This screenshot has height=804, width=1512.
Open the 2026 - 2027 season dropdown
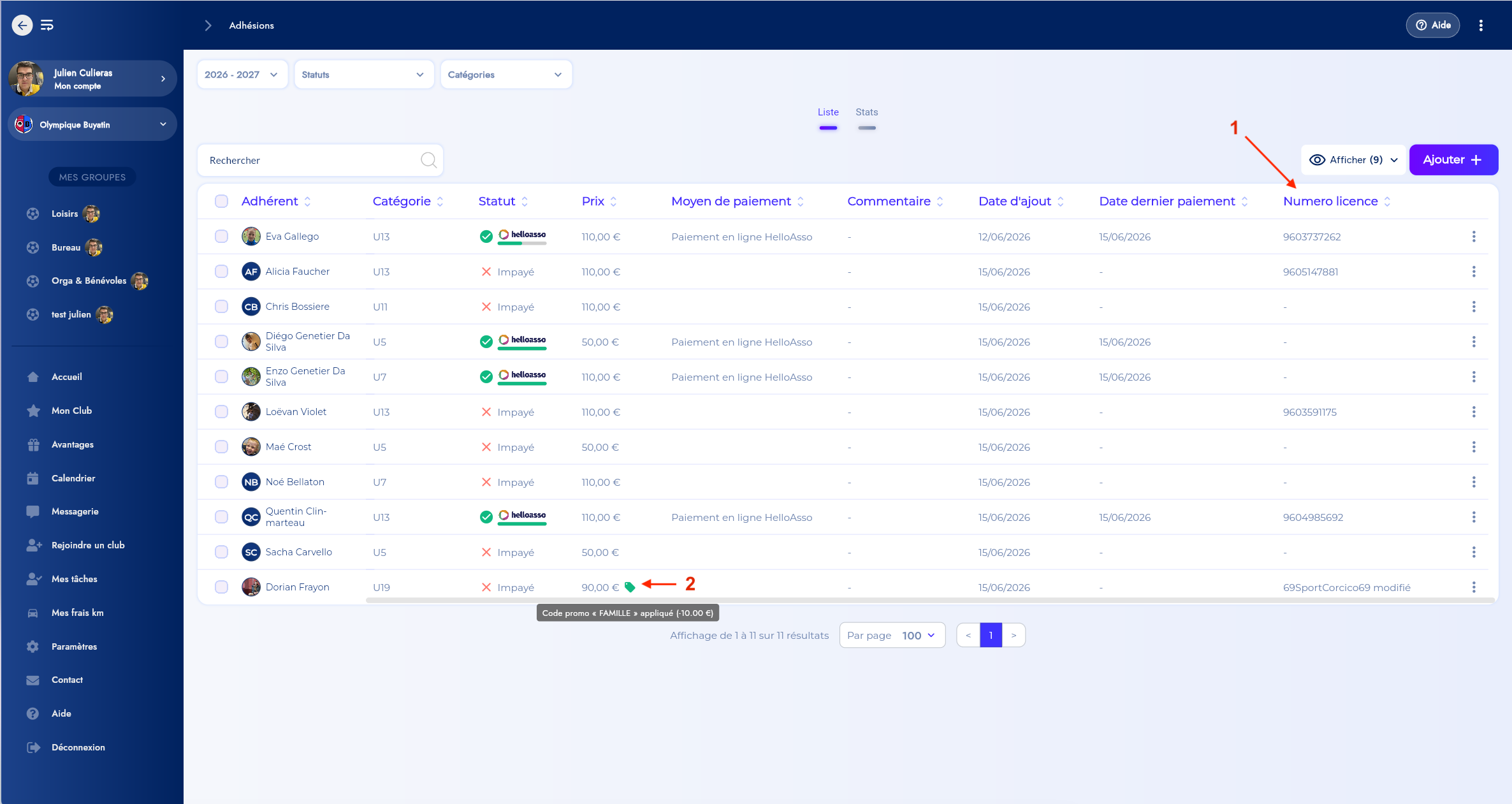242,75
